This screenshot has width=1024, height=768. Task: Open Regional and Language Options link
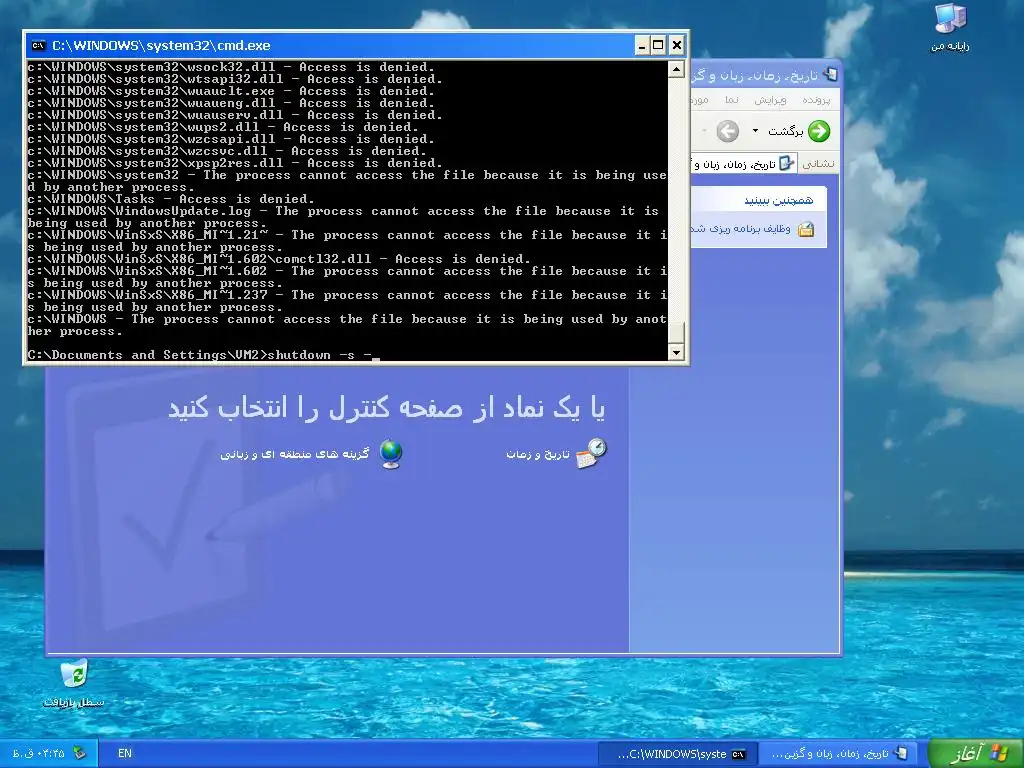295,454
